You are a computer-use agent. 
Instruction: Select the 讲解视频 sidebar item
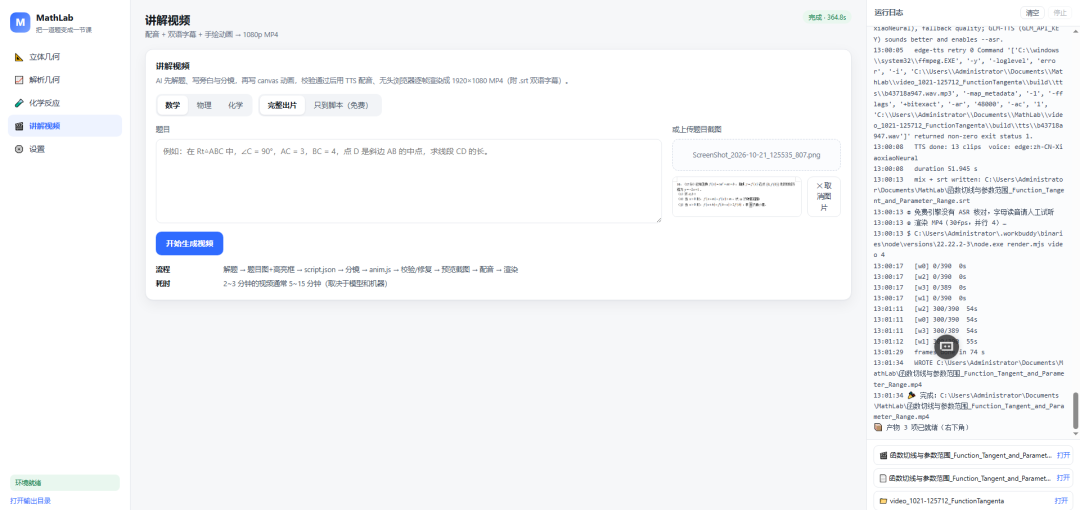point(65,125)
